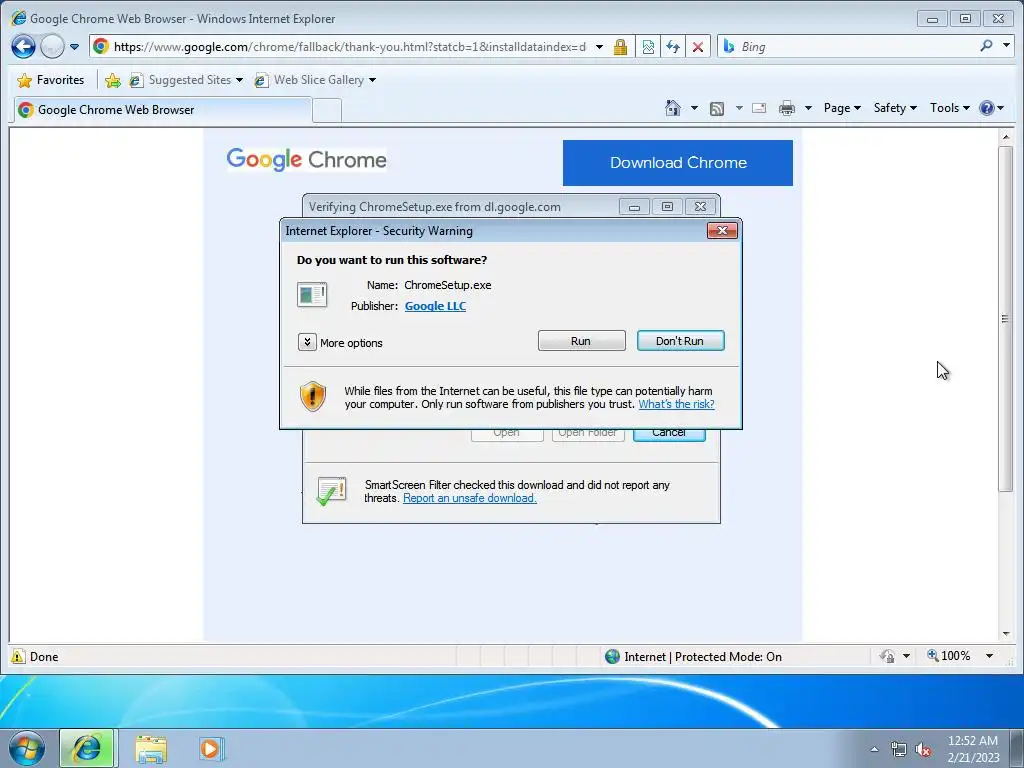This screenshot has height=768, width=1024.
Task: Click the muted volume tray icon
Action: [x=922, y=749]
